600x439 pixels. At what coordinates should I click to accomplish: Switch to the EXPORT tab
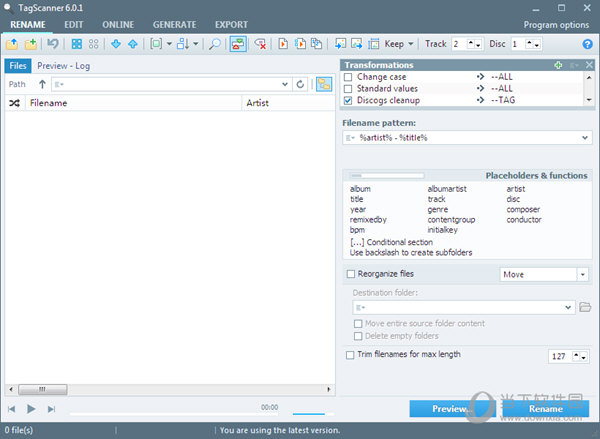tap(231, 25)
